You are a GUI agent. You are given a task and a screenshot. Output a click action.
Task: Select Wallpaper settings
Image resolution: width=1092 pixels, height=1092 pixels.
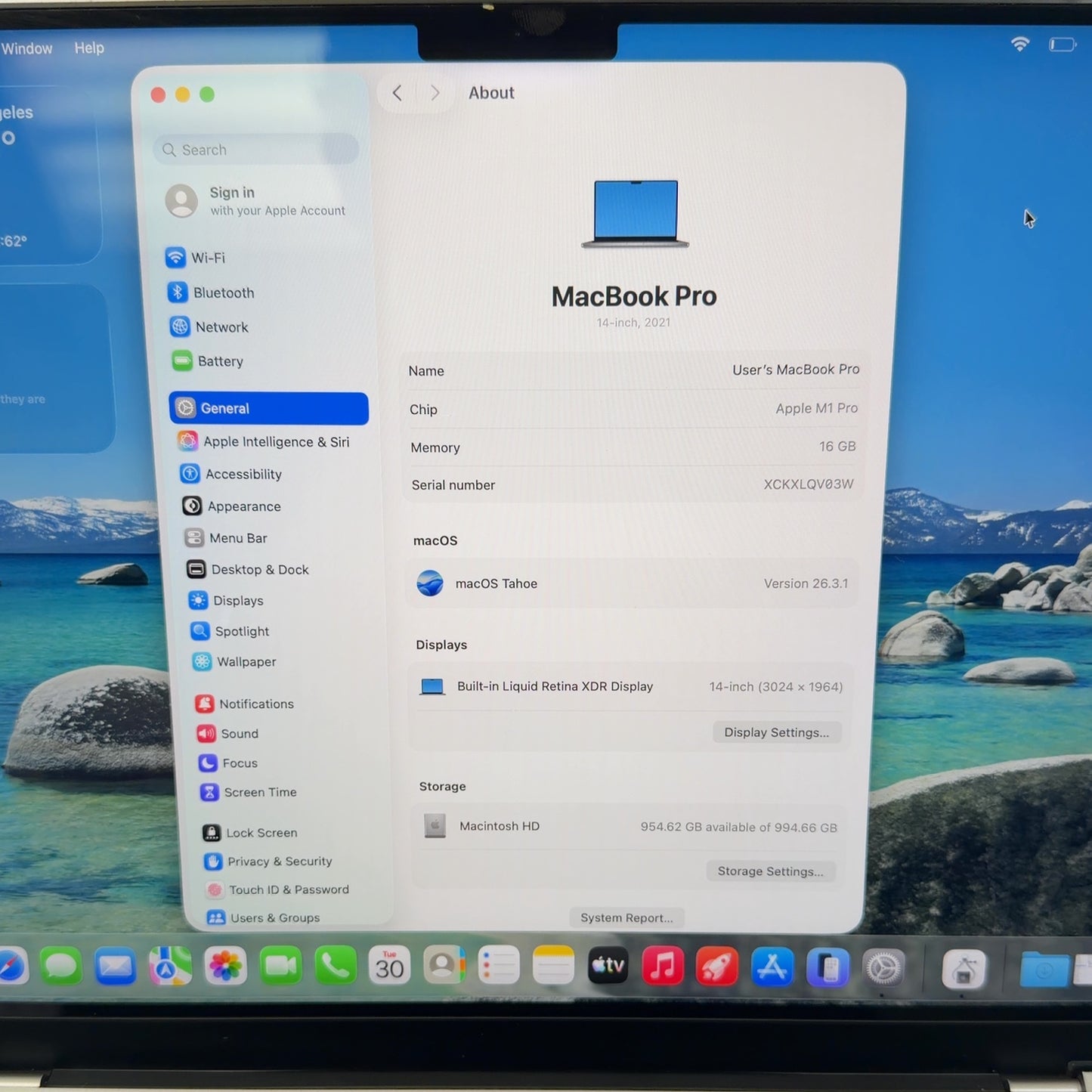234,661
